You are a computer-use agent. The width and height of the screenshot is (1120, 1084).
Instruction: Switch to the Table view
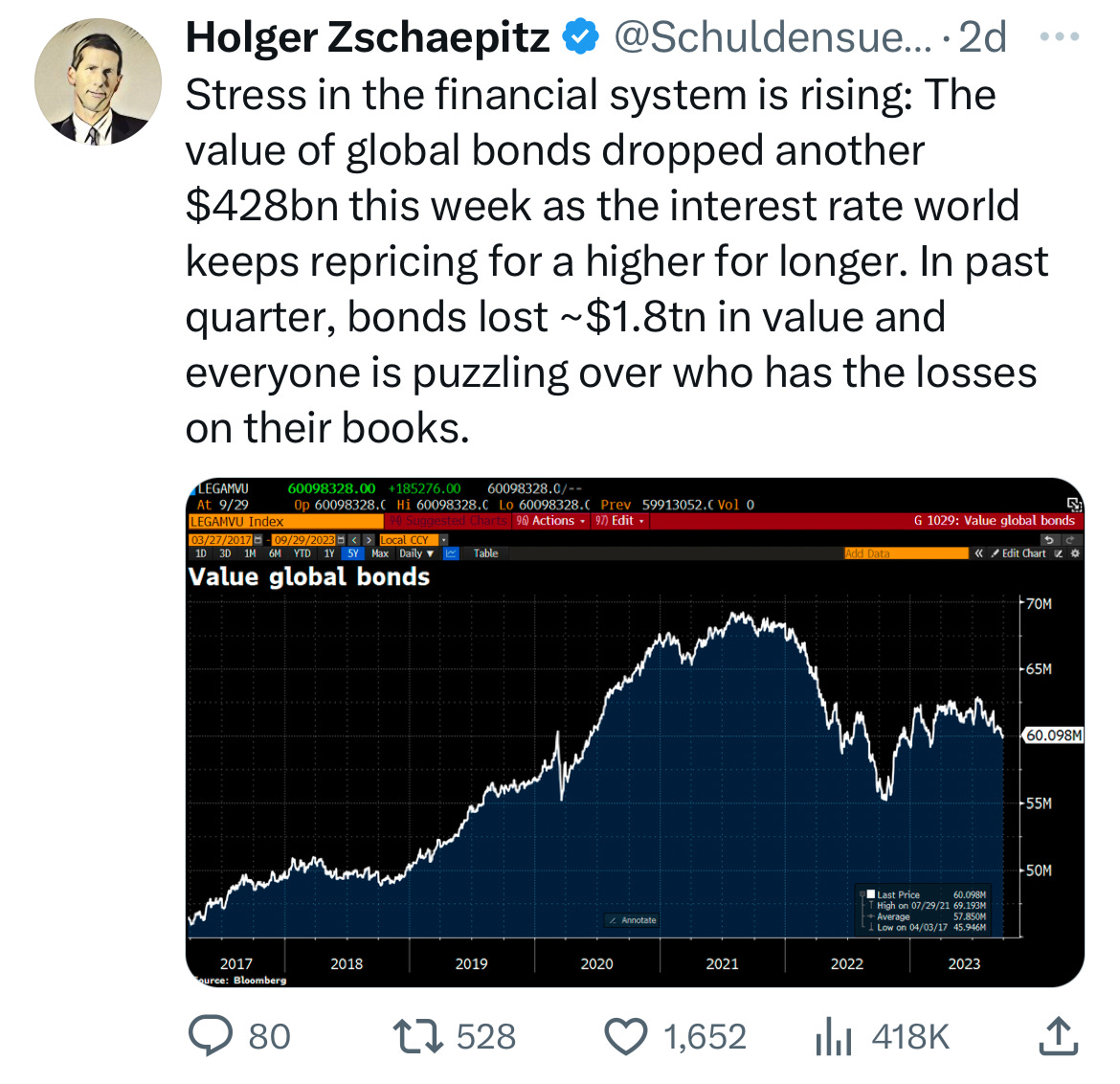coord(485,553)
